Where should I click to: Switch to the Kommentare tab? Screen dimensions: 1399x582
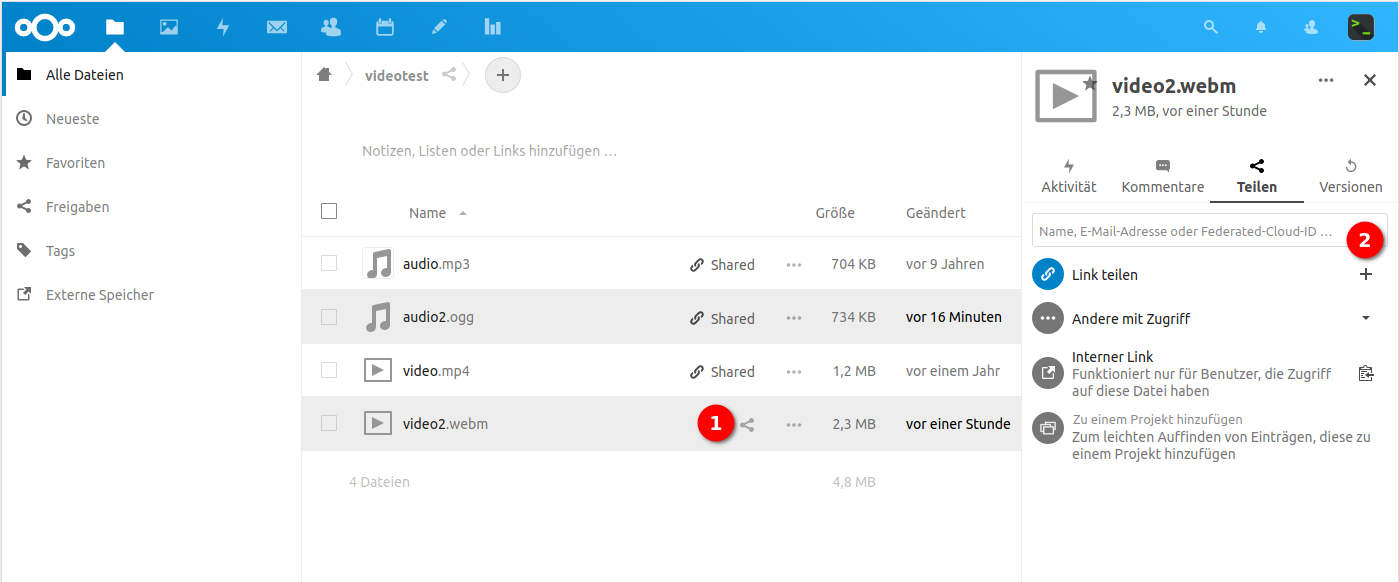pyautogui.click(x=1162, y=177)
